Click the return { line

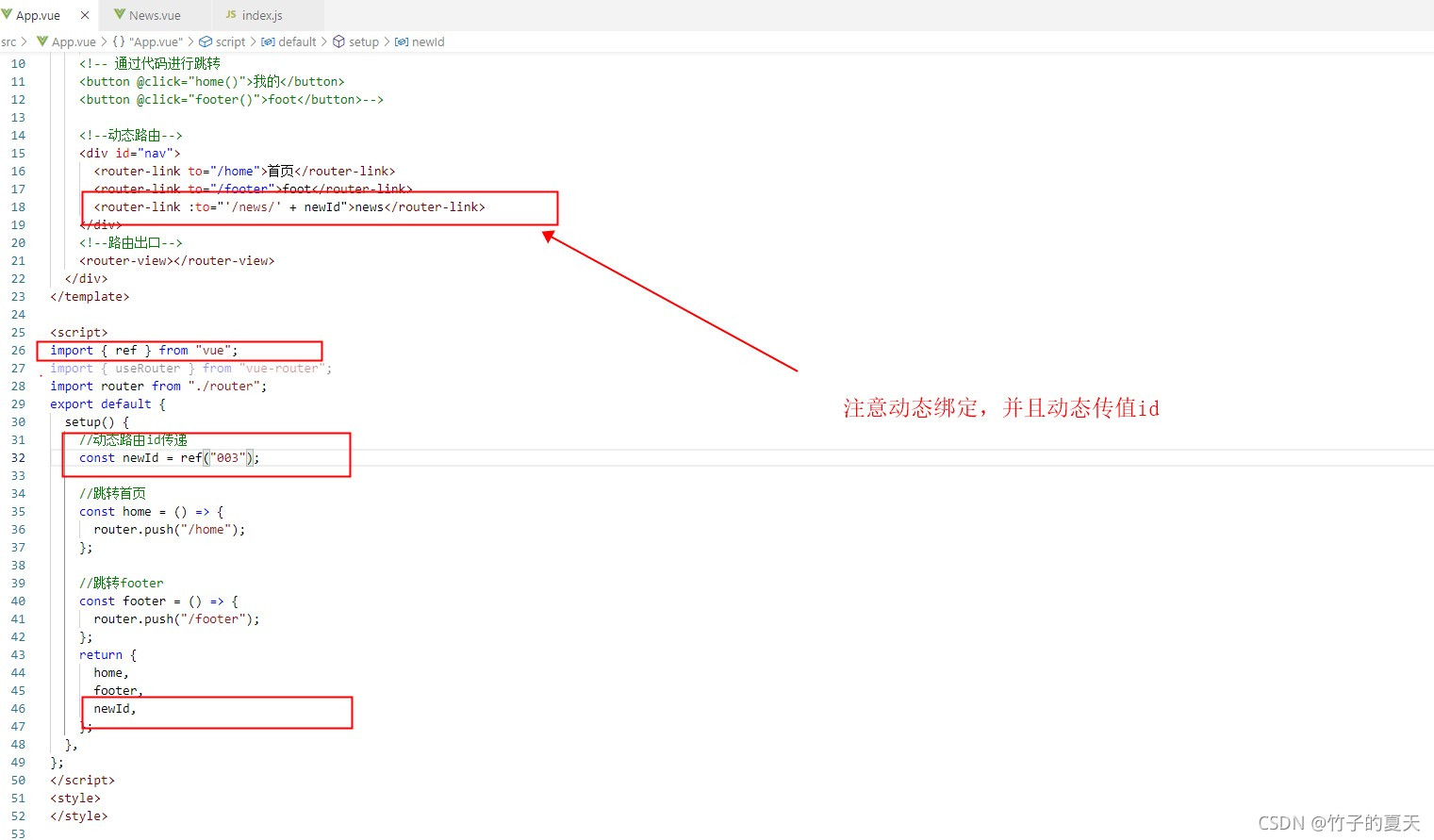[107, 654]
